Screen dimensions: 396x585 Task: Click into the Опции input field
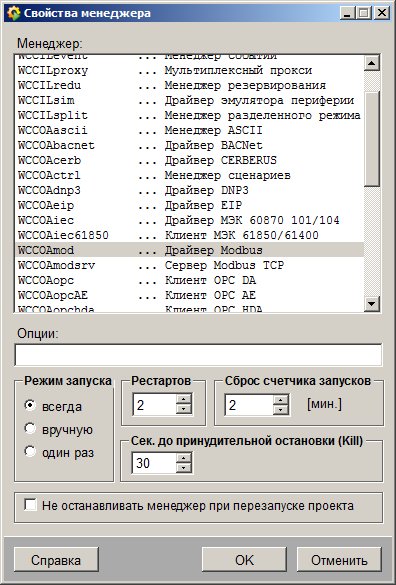[198, 355]
